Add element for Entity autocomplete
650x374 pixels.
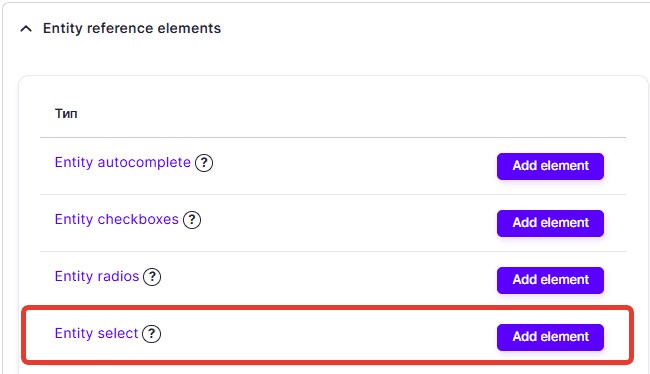[550, 166]
